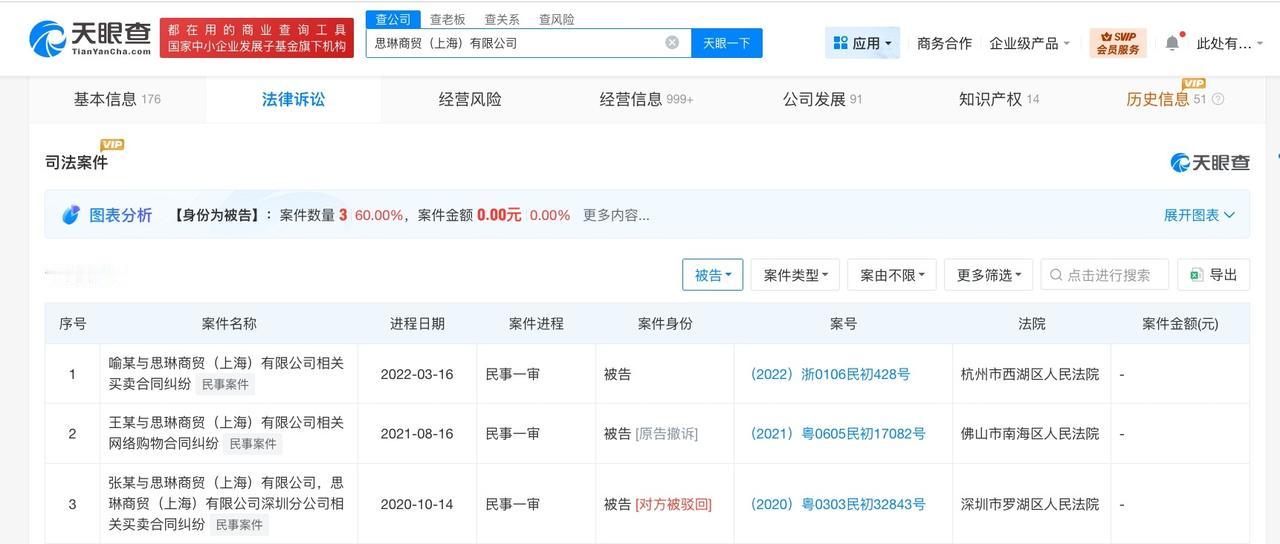The height and width of the screenshot is (544, 1280).
Task: Click case name 王某与思琳商贸 网络购物合同纠纷
Action: [x=226, y=433]
